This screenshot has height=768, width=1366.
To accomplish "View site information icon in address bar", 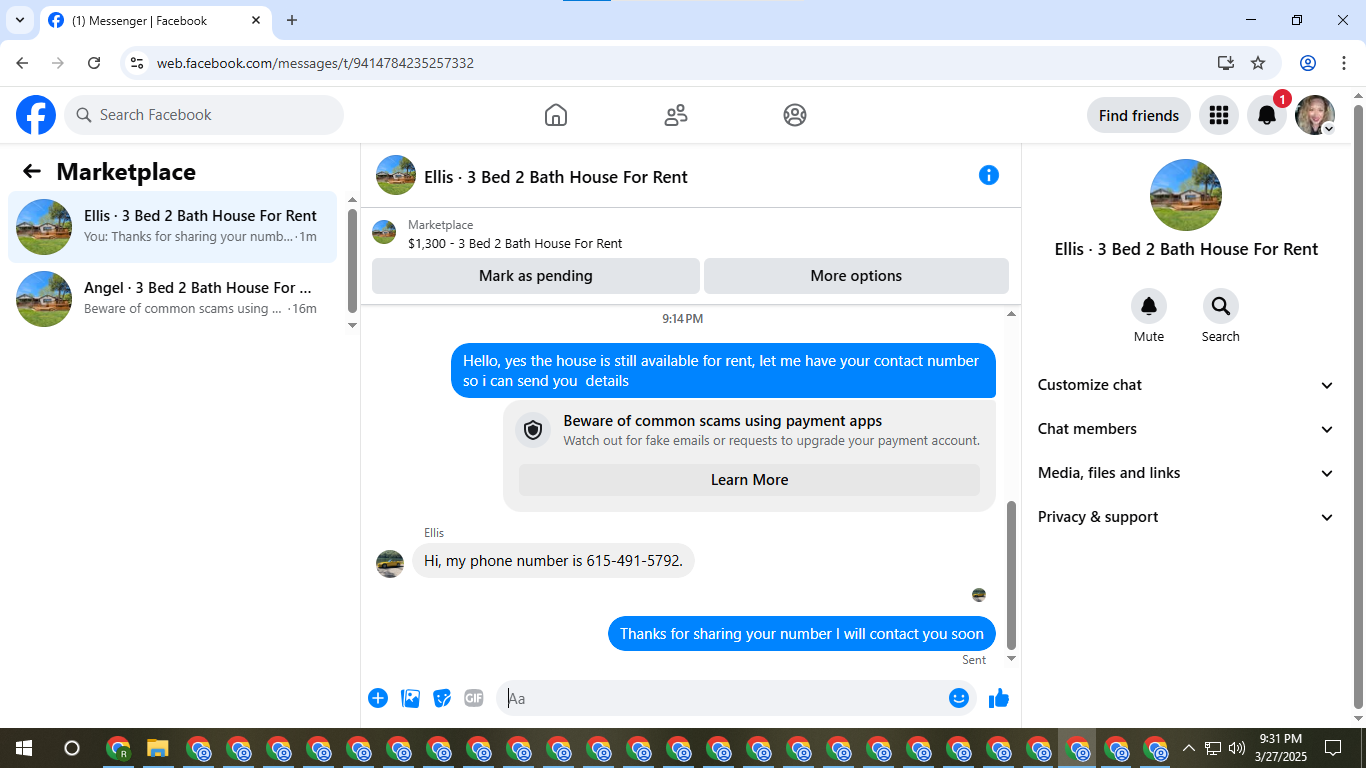I will (138, 63).
